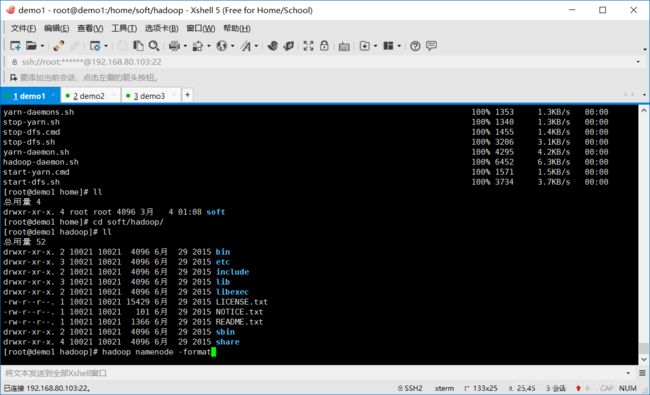Screen dimensions: 650x395
Task: Click the 'libexec' directory name
Action: click(232, 292)
